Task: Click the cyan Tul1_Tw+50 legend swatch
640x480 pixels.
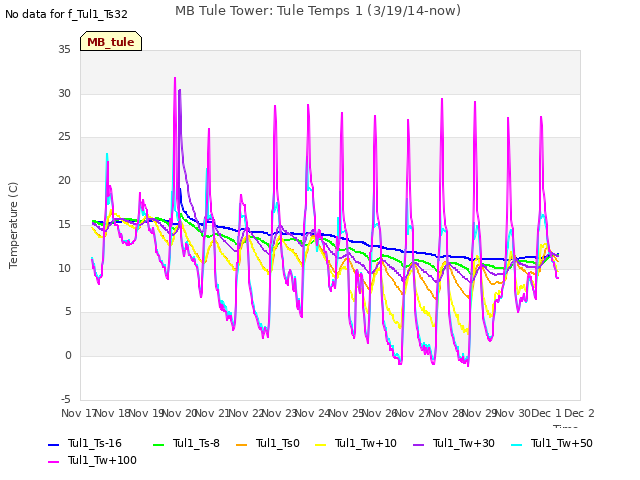Action: click(517, 444)
